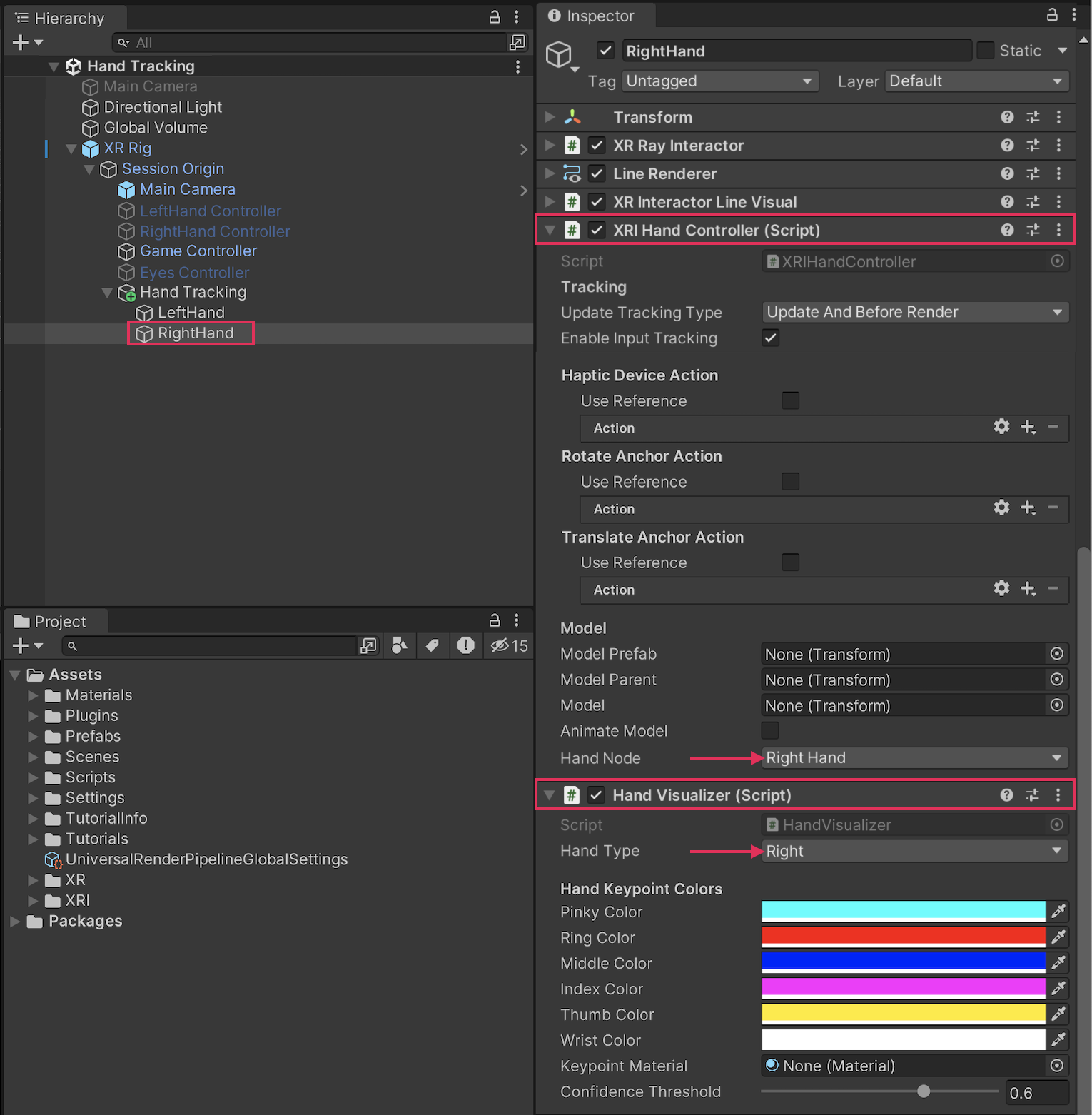The width and height of the screenshot is (1092, 1115).
Task: Disable the Enable Input Tracking checkbox
Action: point(770,338)
